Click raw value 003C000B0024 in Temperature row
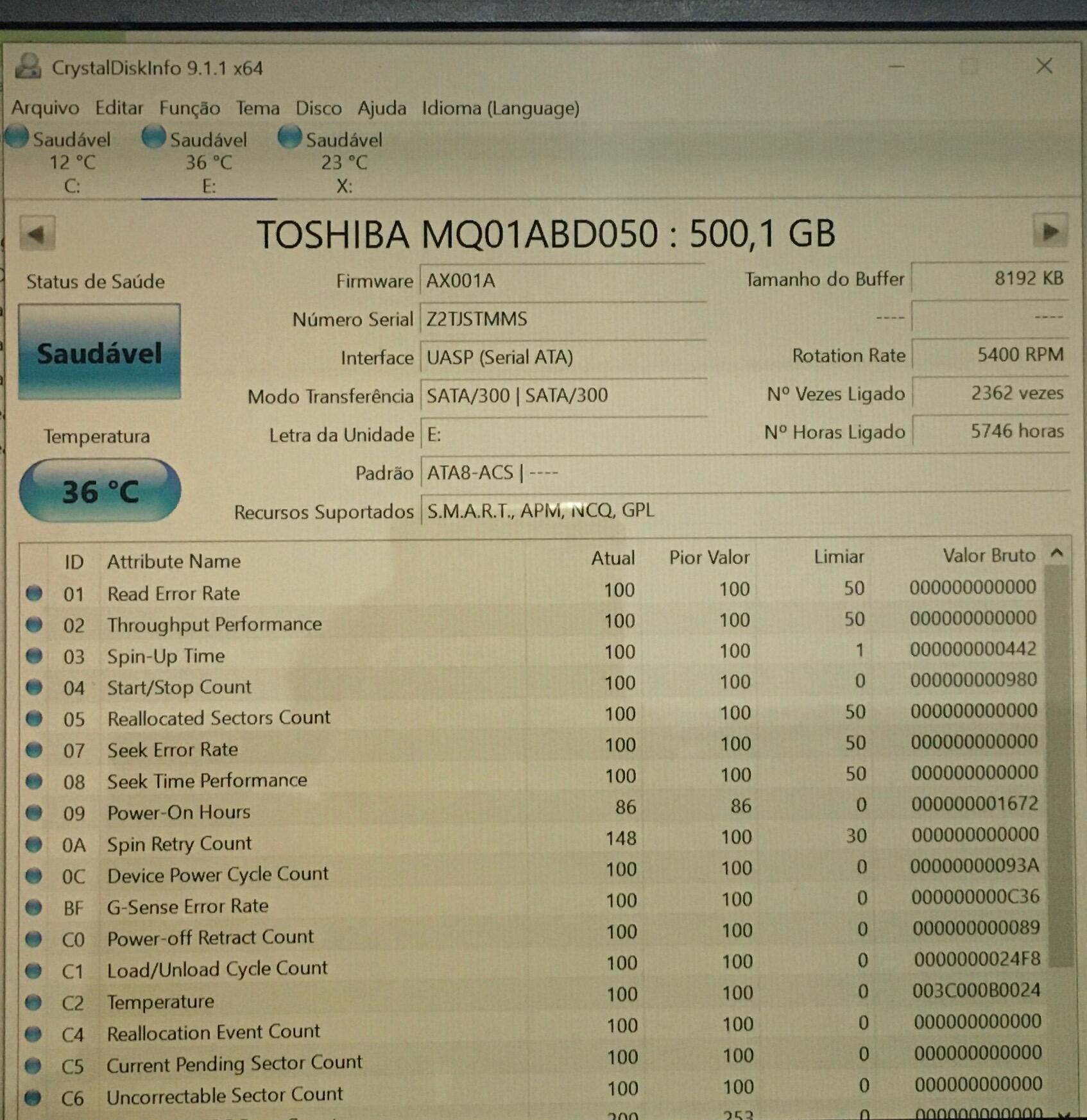The image size is (1087, 1120). tap(977, 990)
